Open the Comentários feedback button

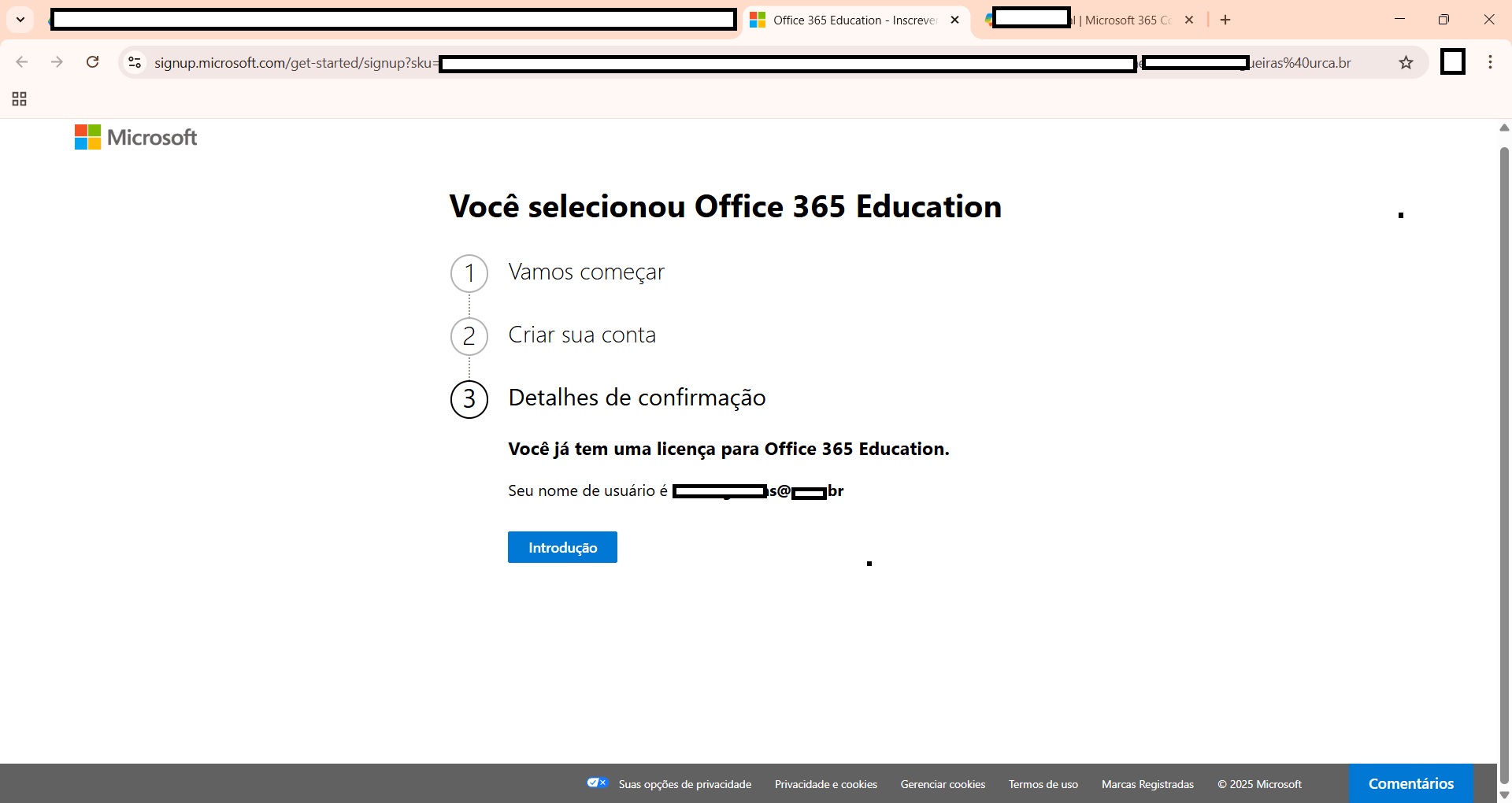[x=1411, y=783]
